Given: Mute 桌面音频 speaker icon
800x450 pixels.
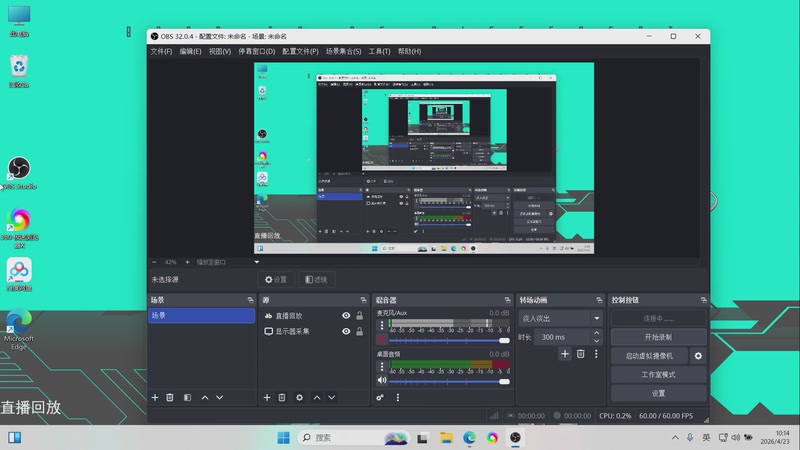Looking at the screenshot, I should [x=382, y=380].
